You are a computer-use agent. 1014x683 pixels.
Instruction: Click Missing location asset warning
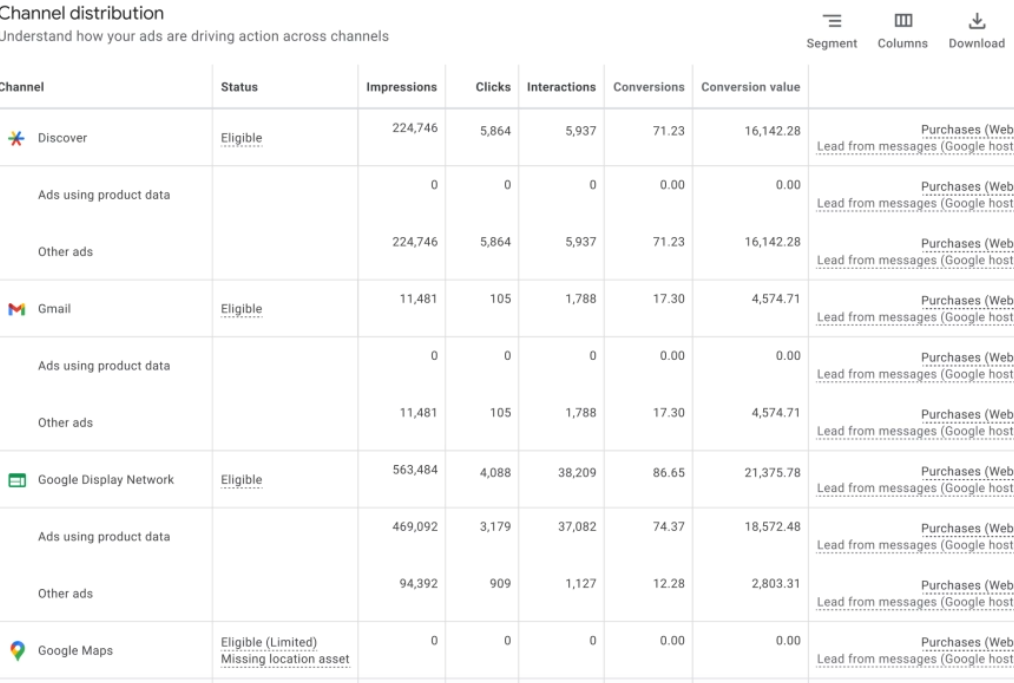(x=285, y=659)
